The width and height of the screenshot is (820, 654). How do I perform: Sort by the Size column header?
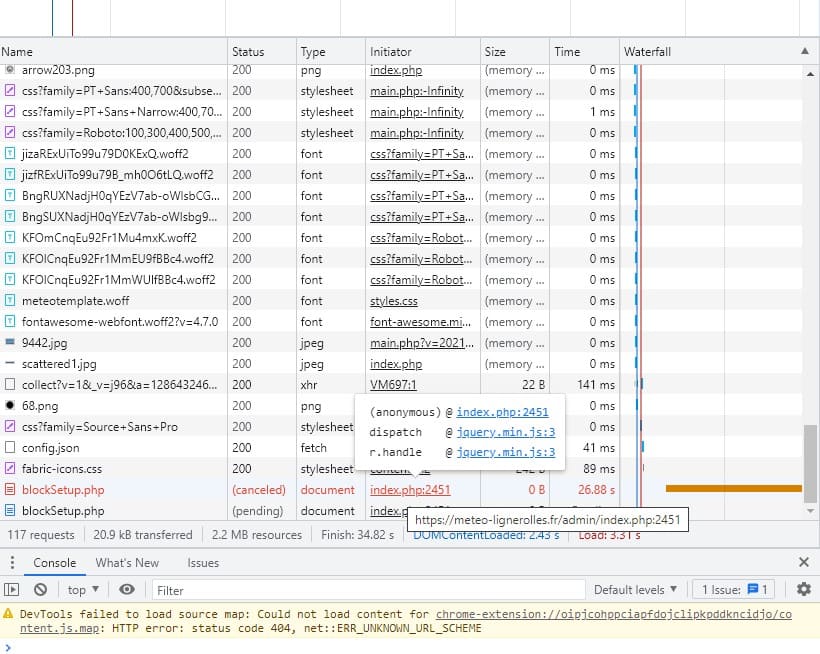(x=515, y=51)
